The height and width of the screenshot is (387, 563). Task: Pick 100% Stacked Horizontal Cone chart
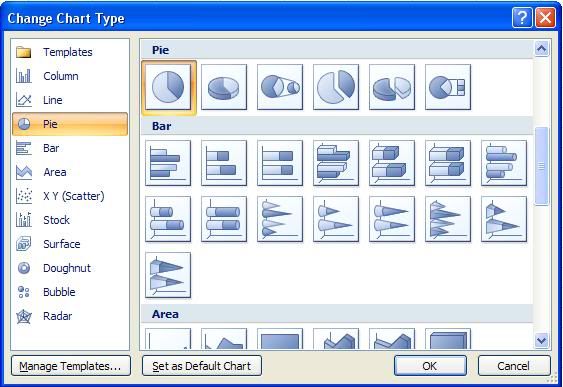point(392,219)
